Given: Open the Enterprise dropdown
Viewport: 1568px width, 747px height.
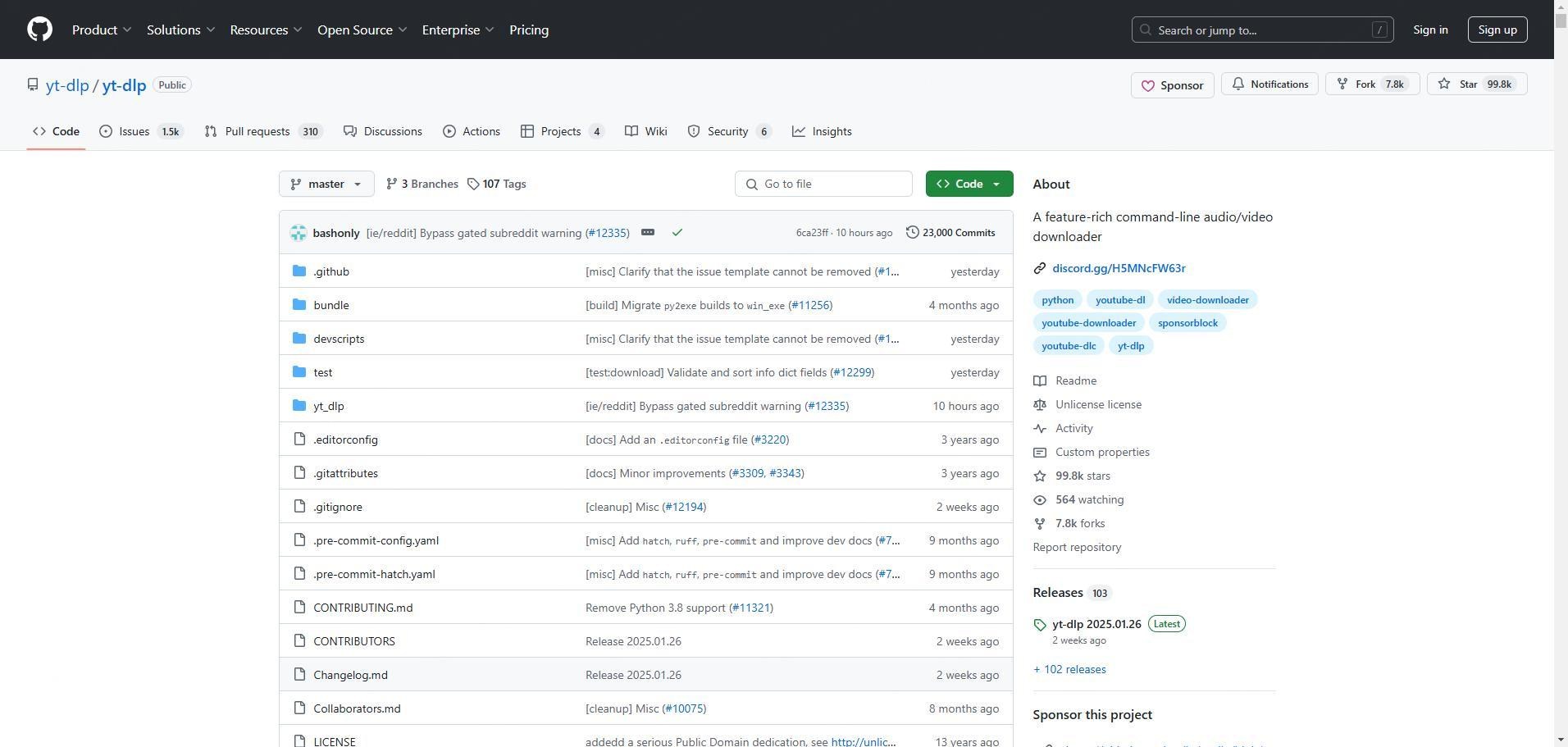Looking at the screenshot, I should tap(458, 30).
